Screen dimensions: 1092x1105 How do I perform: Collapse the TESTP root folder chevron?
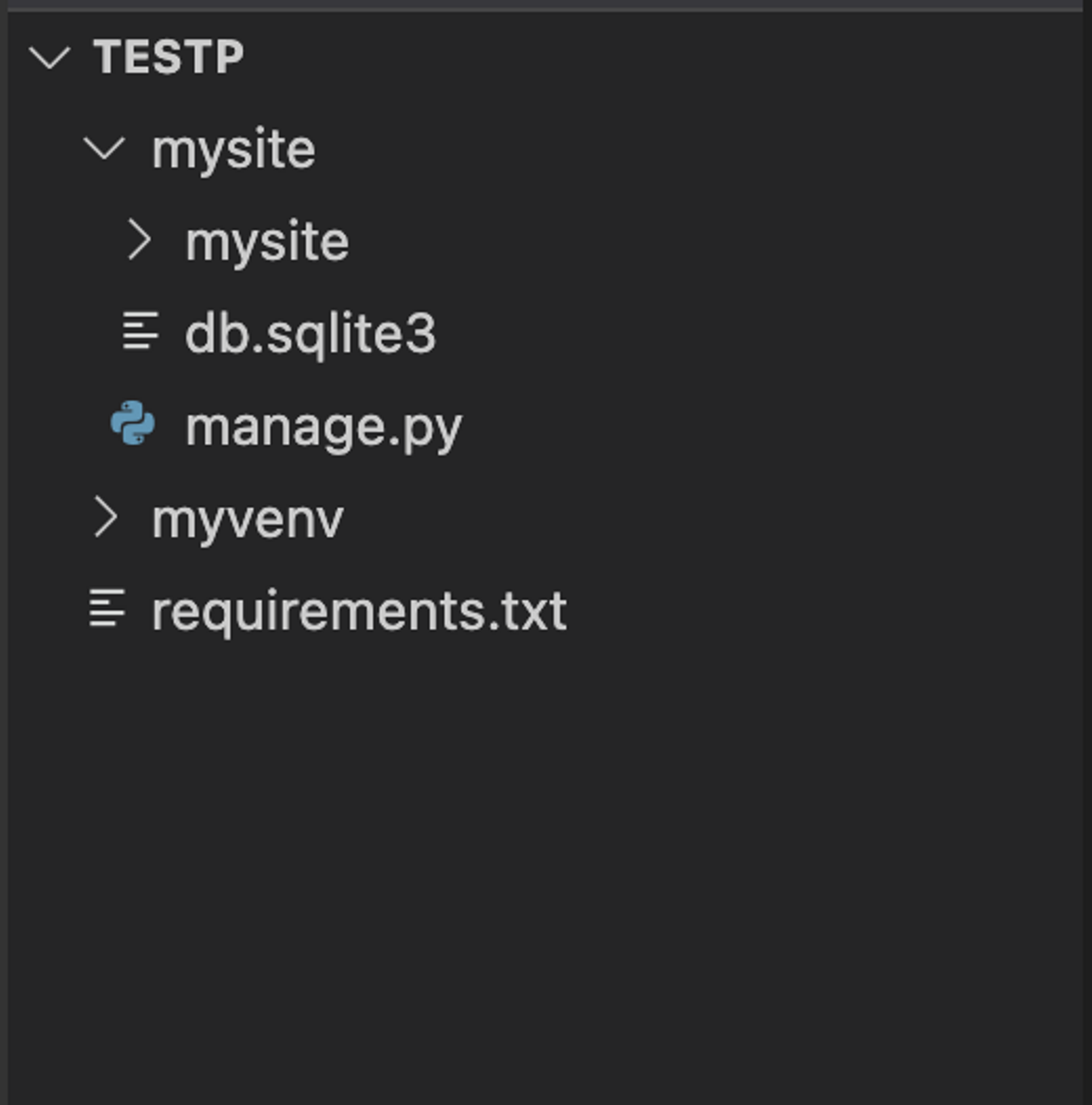click(49, 58)
